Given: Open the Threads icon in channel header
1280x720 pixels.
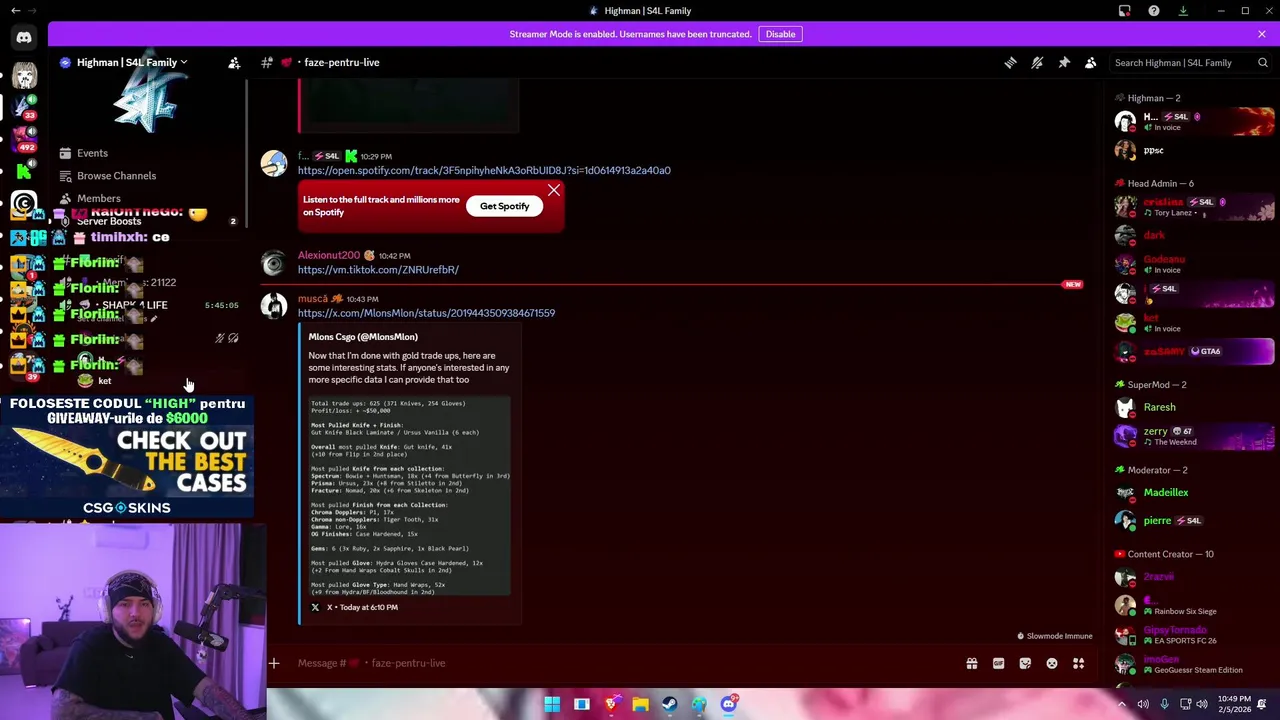Looking at the screenshot, I should coord(1010,62).
